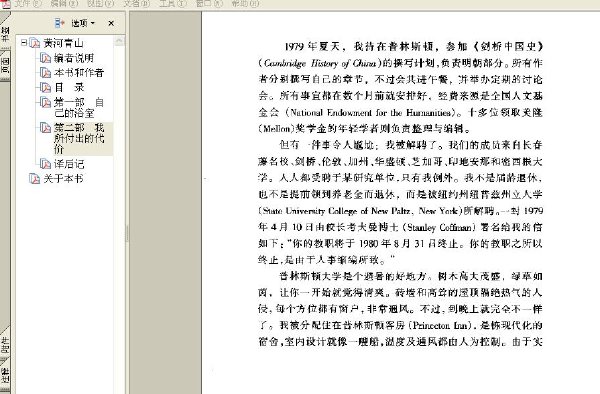Viewport: 600px width, 394px height.
Task: Open the 注释 comments side tab
Action: pos(5,374)
